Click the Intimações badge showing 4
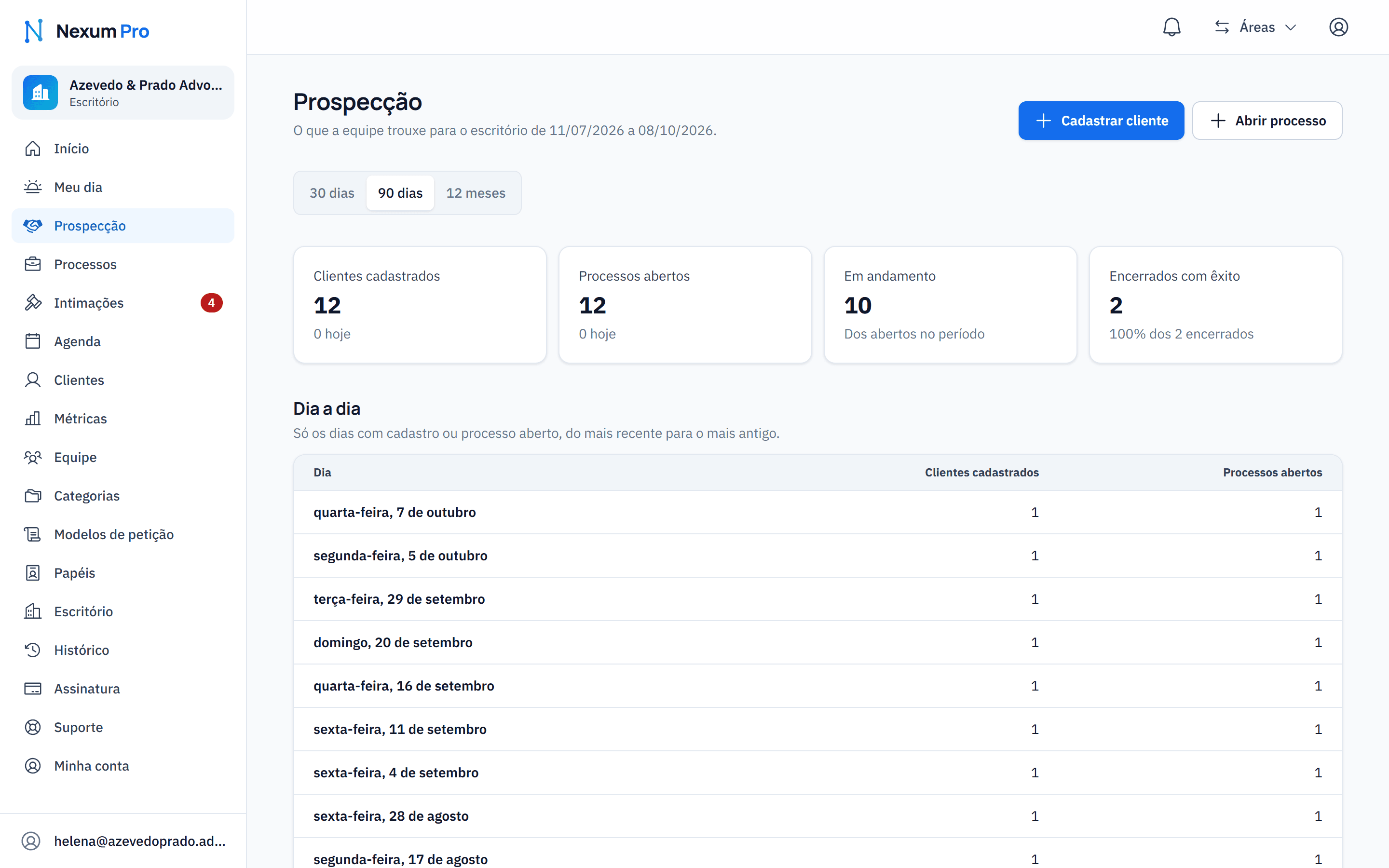The height and width of the screenshot is (868, 1389). [211, 302]
